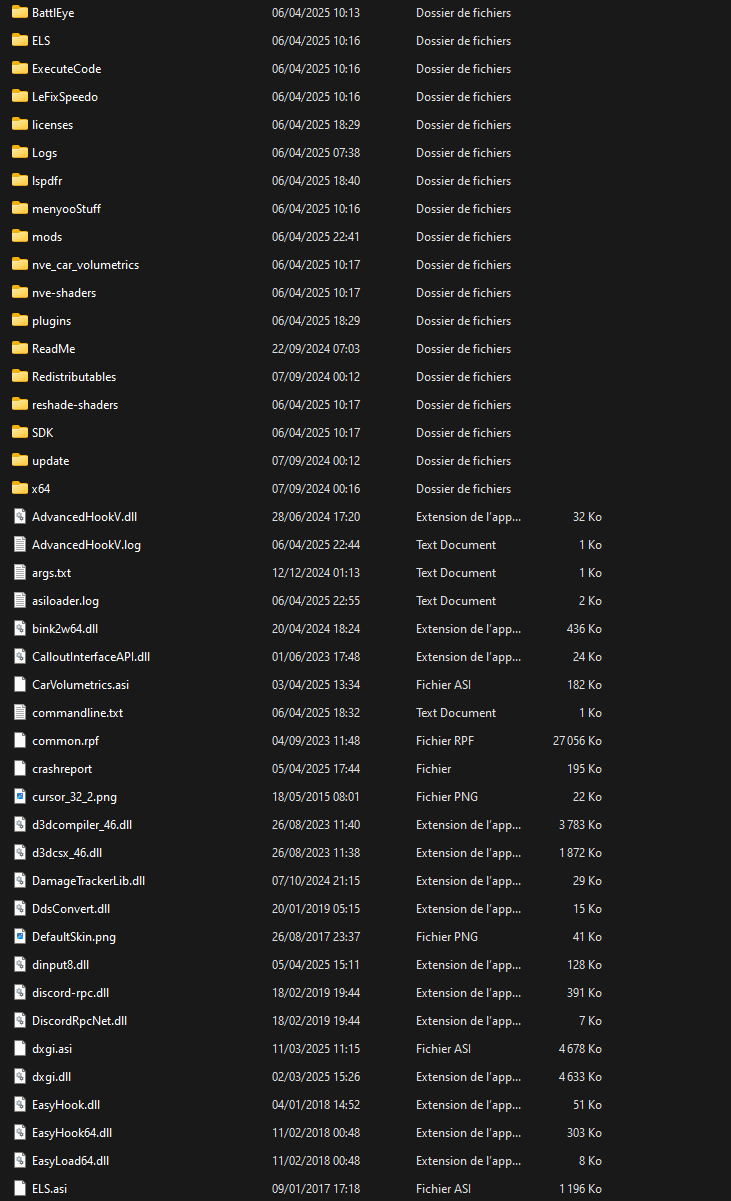Click the AdvancedHookV.log document icon
Image resolution: width=731 pixels, height=1201 pixels.
20,545
